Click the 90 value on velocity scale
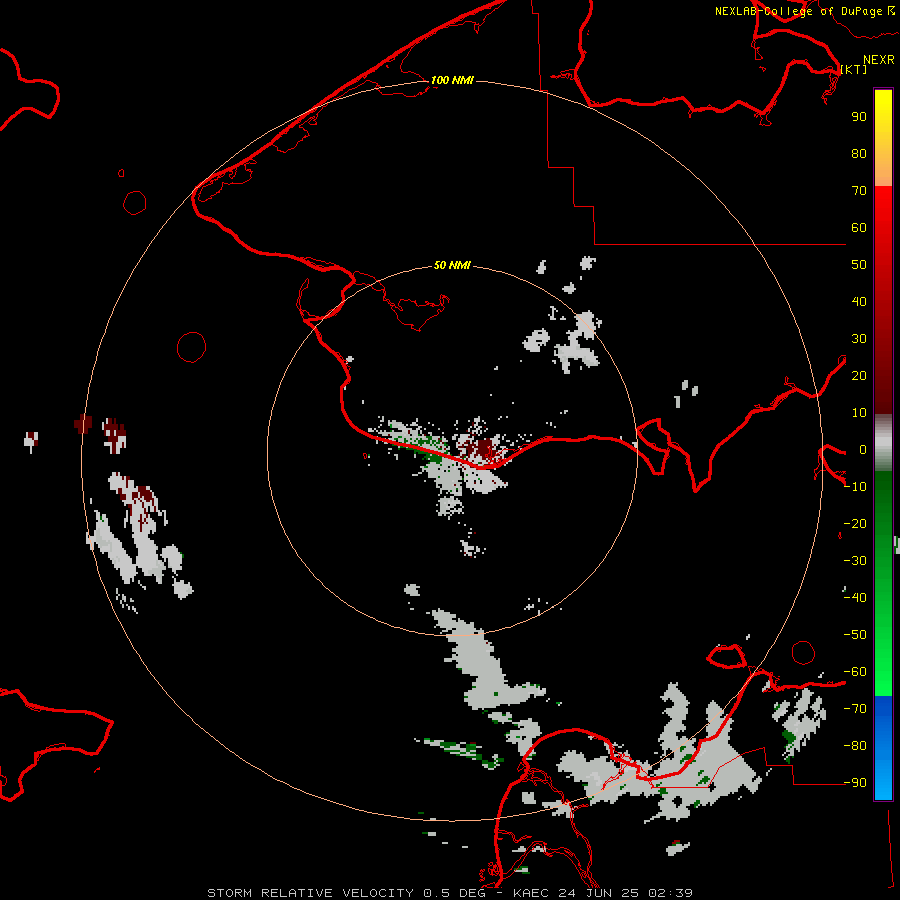Image resolution: width=900 pixels, height=900 pixels. (x=859, y=117)
